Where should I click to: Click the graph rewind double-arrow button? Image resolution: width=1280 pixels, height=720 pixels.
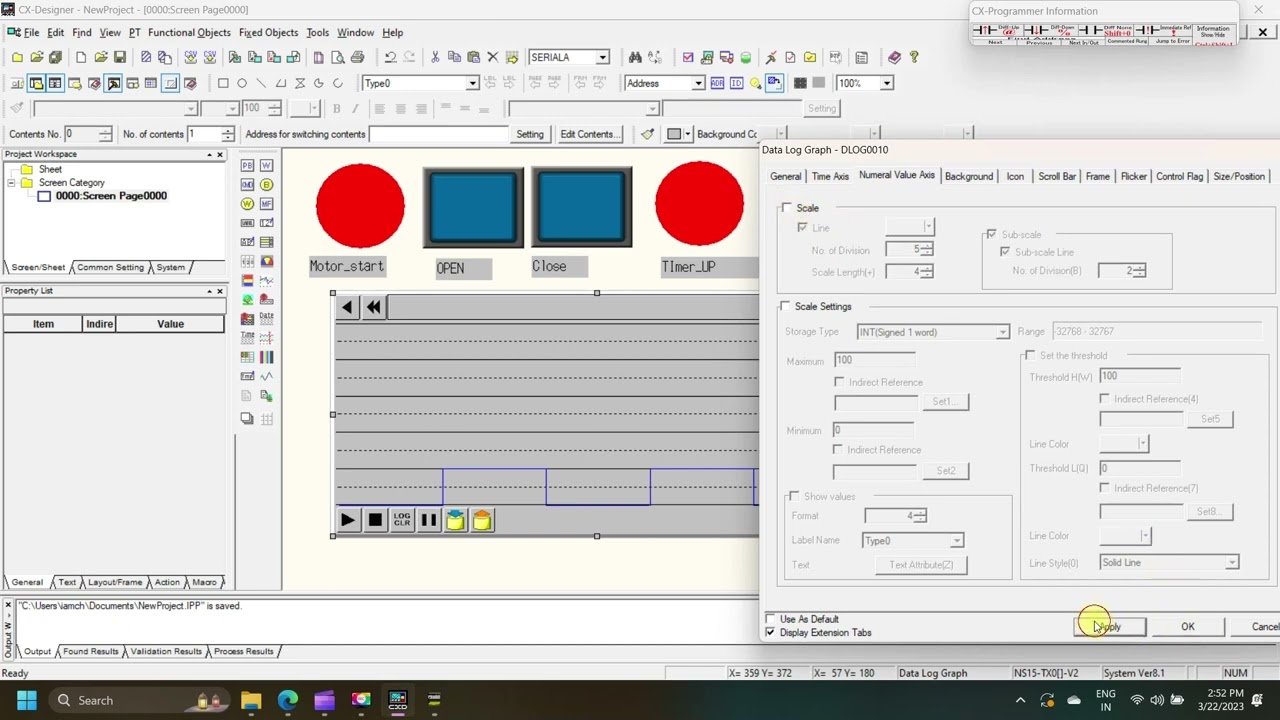pyautogui.click(x=373, y=308)
